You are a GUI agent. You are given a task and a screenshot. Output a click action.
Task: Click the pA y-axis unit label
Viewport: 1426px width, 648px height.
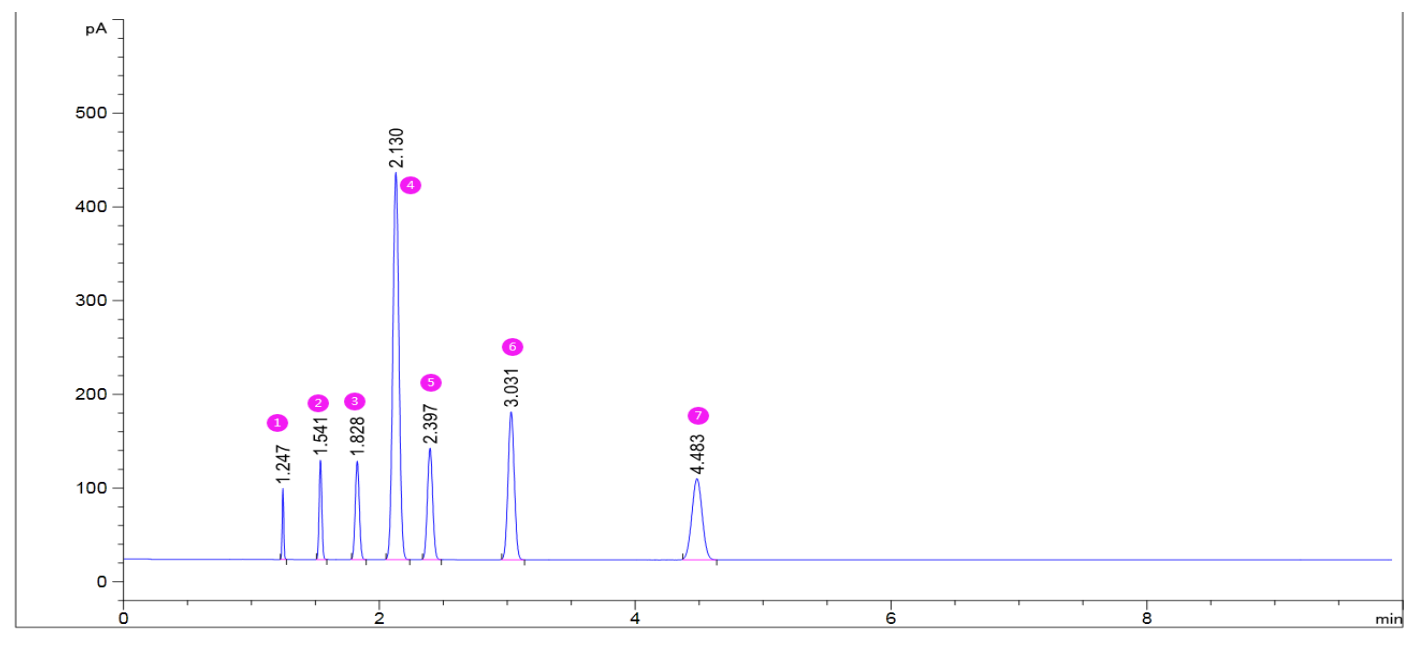coord(96,29)
